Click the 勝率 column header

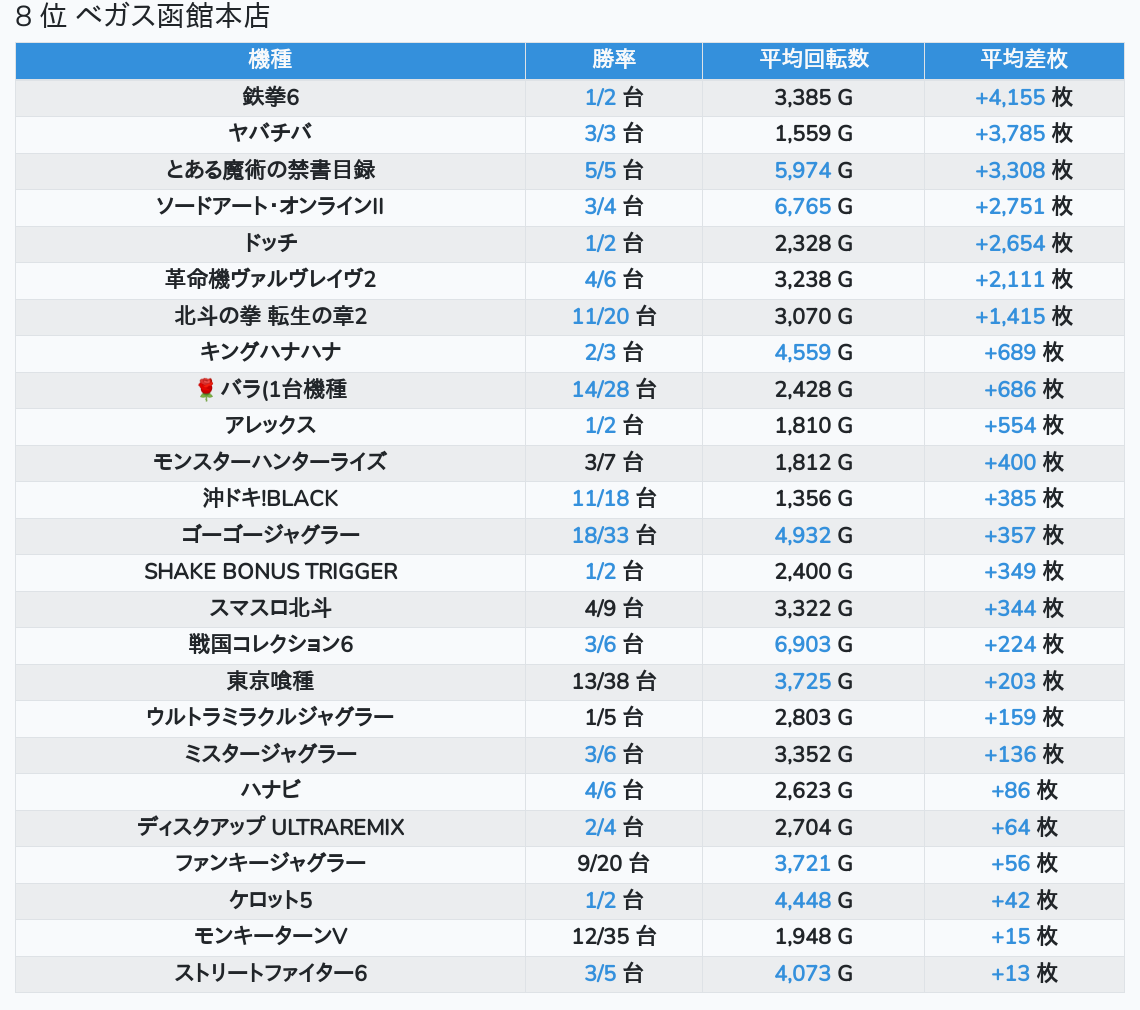(x=614, y=60)
